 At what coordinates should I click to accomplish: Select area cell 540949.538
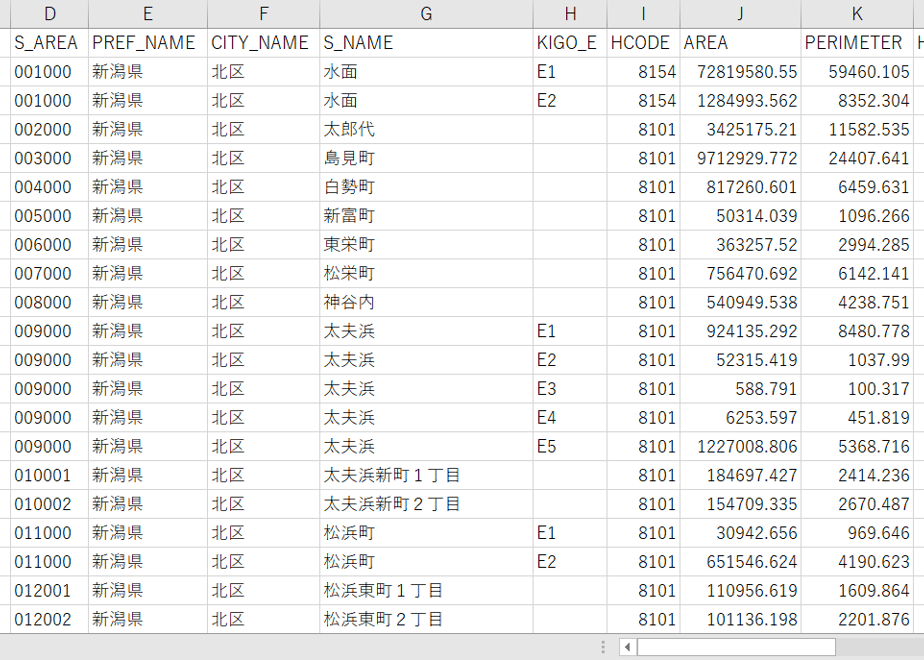(740, 303)
